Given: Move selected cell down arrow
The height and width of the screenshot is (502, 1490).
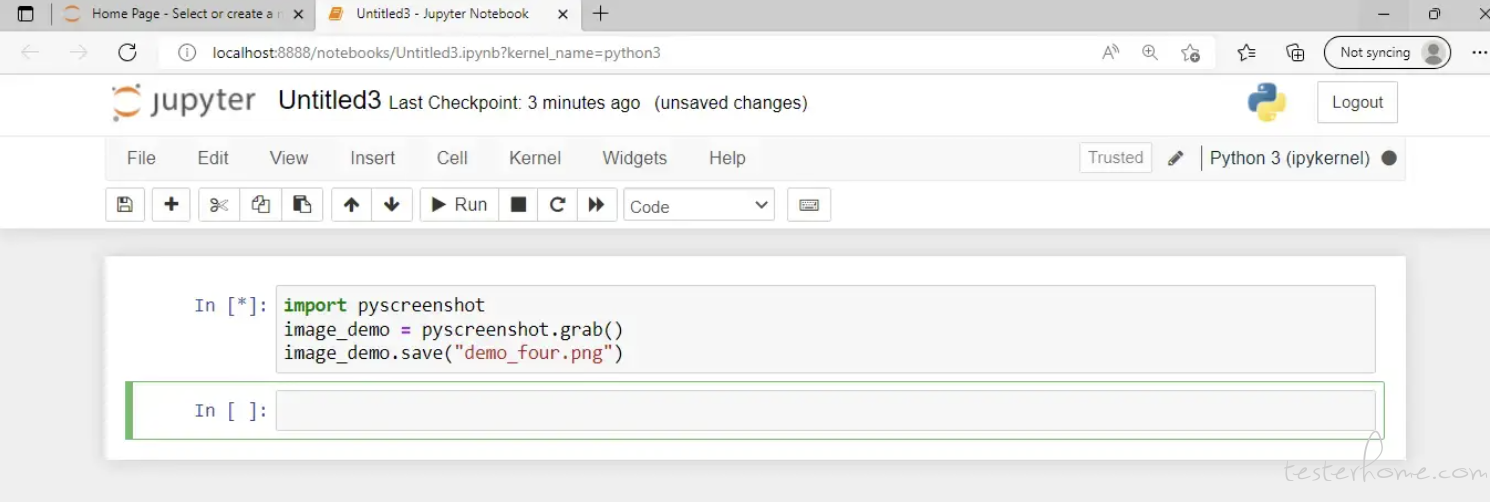Looking at the screenshot, I should pyautogui.click(x=392, y=205).
